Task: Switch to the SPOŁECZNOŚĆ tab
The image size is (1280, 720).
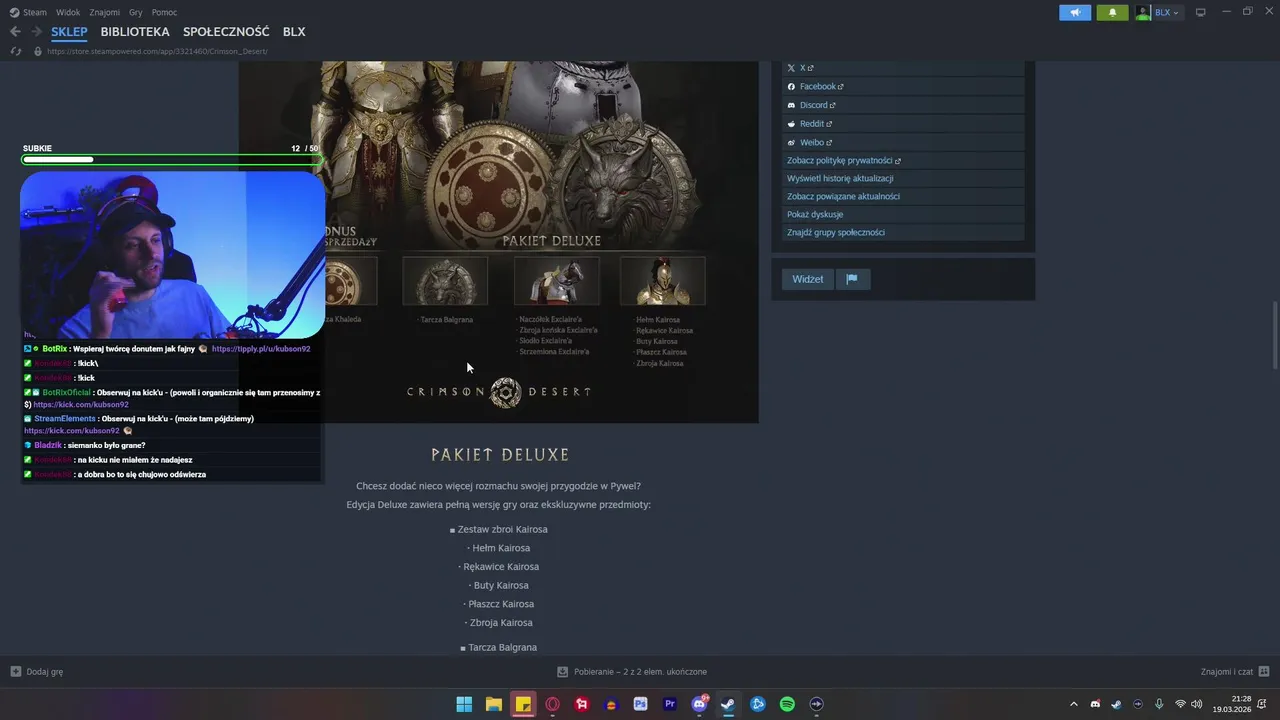Action: click(x=226, y=32)
